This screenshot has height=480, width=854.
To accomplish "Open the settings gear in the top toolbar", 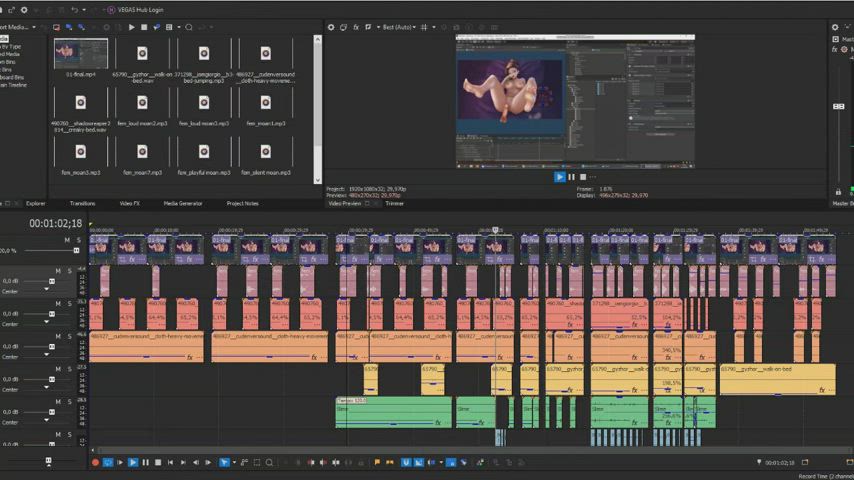I will point(24,10).
